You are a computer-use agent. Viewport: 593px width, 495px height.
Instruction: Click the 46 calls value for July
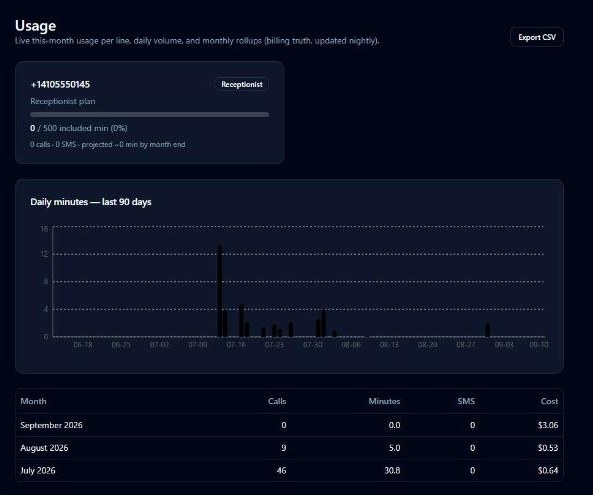(x=281, y=470)
